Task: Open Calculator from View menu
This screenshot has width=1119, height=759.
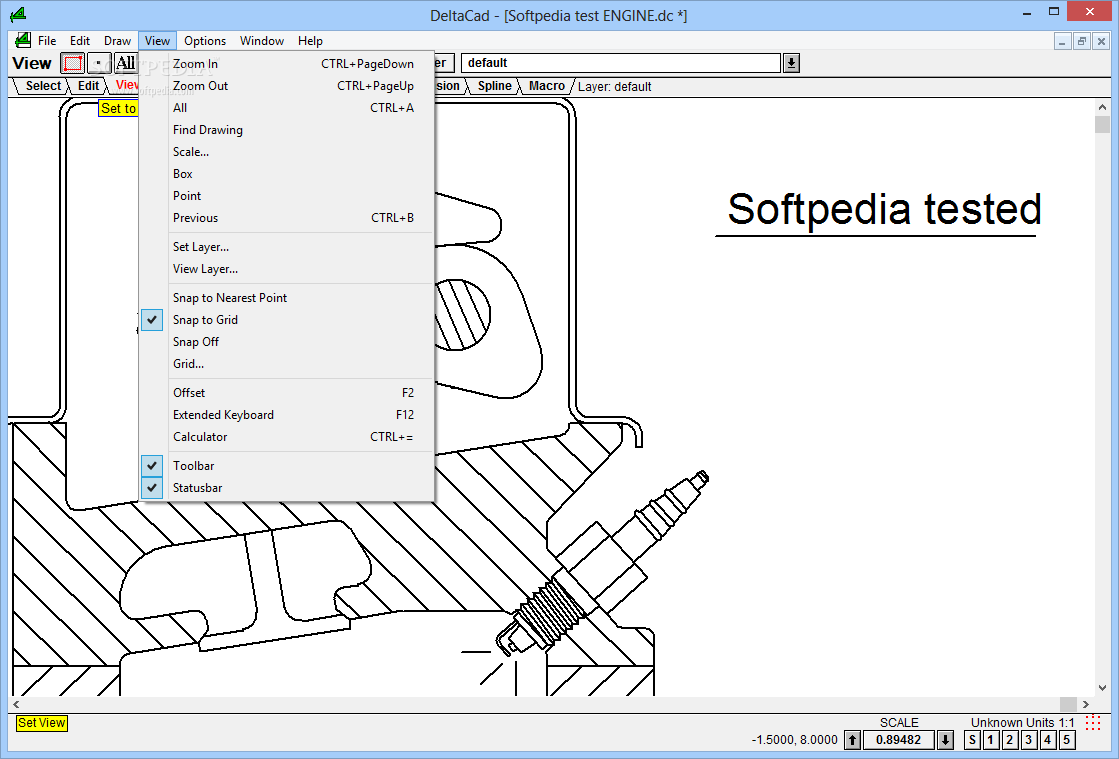Action: (x=287, y=437)
